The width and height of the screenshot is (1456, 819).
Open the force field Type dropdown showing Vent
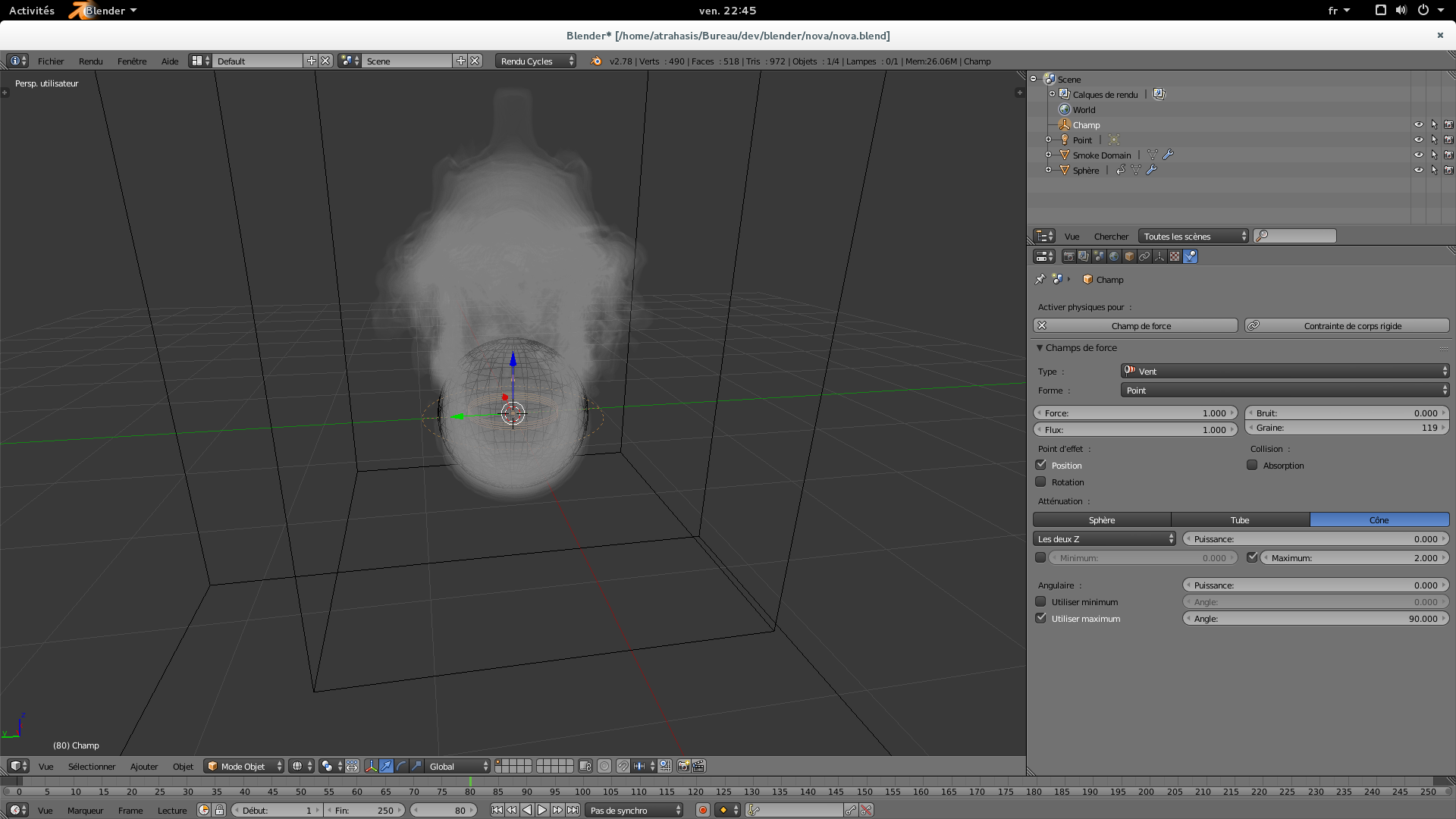coord(1285,371)
